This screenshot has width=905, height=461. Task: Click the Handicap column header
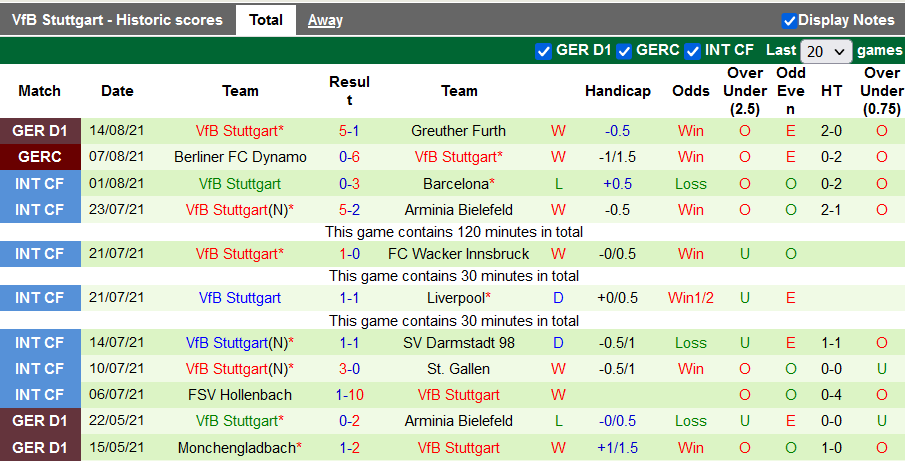click(x=617, y=91)
